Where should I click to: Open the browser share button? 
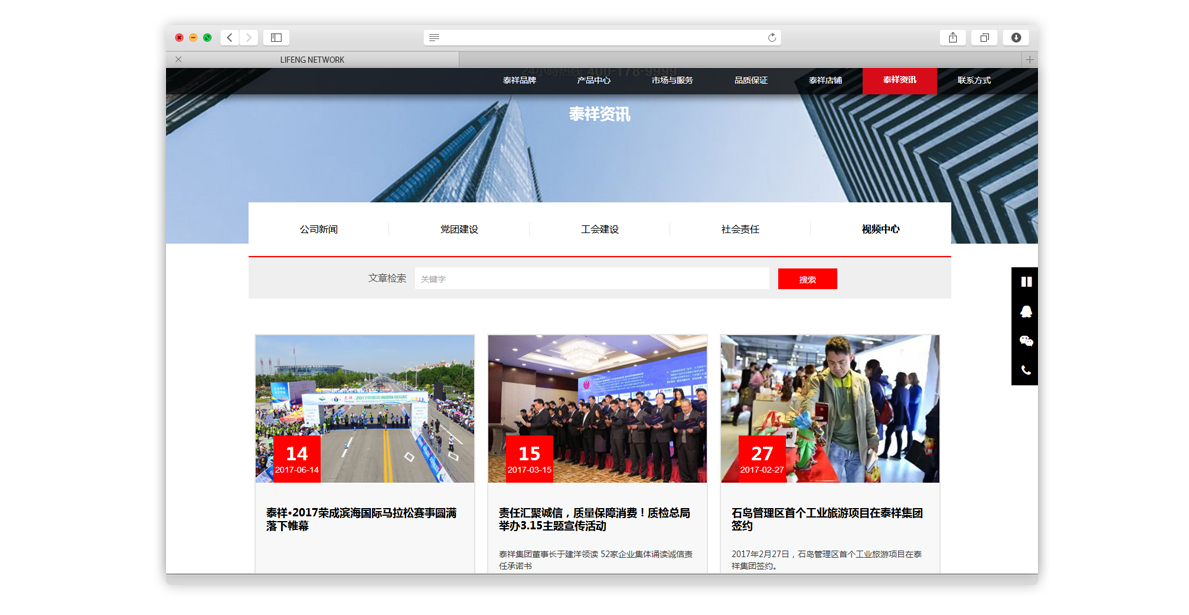coord(952,37)
